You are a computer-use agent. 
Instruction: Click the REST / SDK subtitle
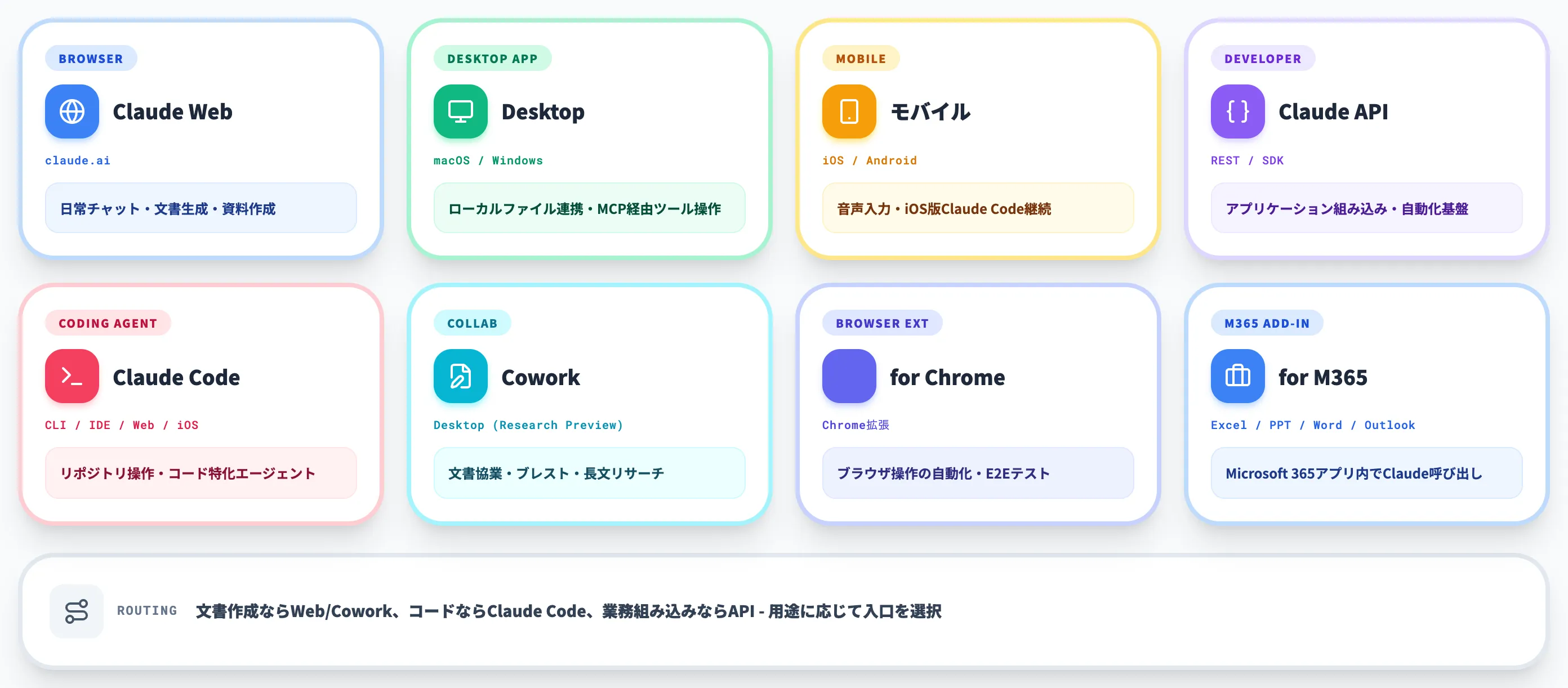tap(1246, 160)
